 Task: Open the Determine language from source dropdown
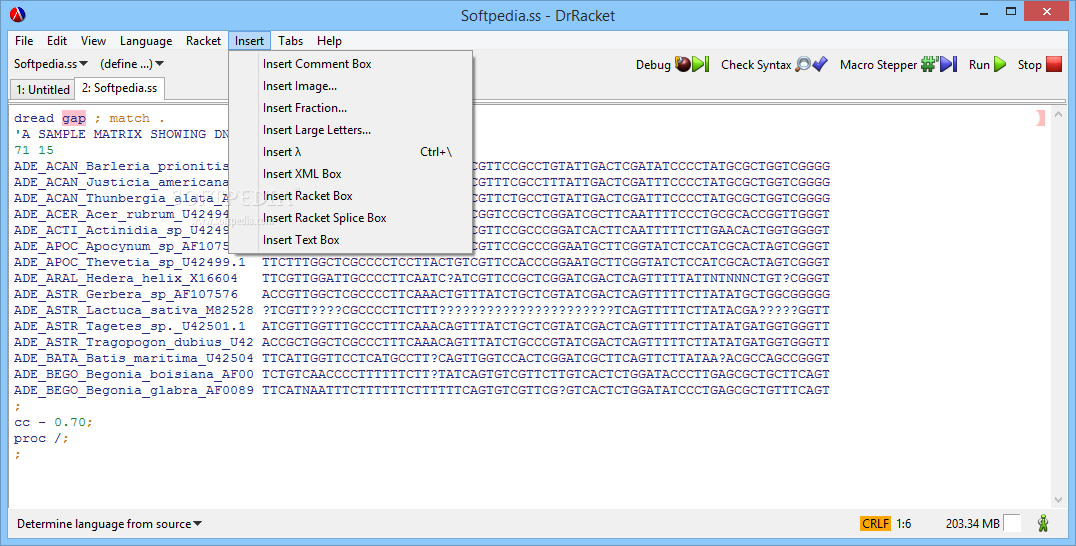tap(109, 523)
